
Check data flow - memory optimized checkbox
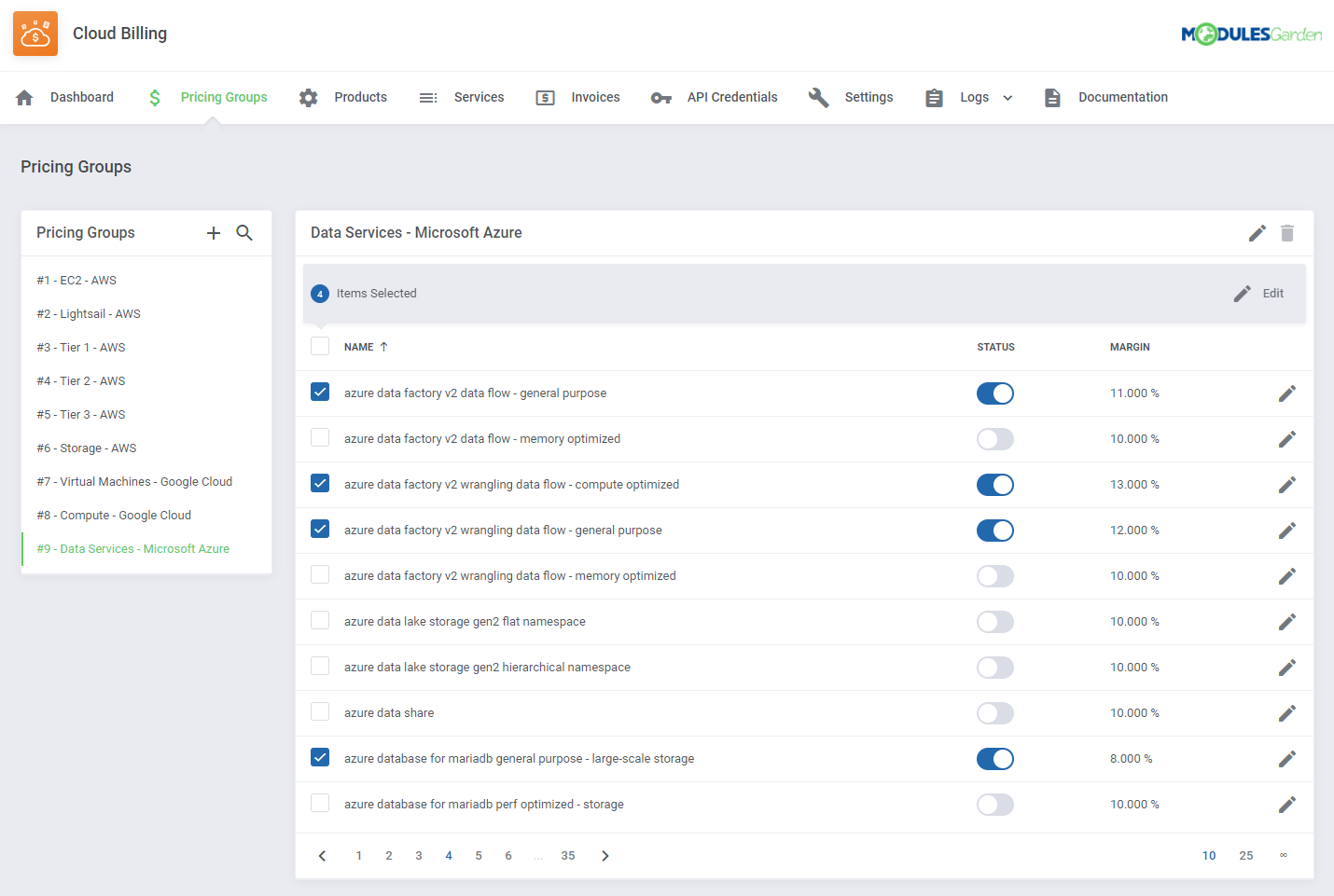[x=320, y=437]
